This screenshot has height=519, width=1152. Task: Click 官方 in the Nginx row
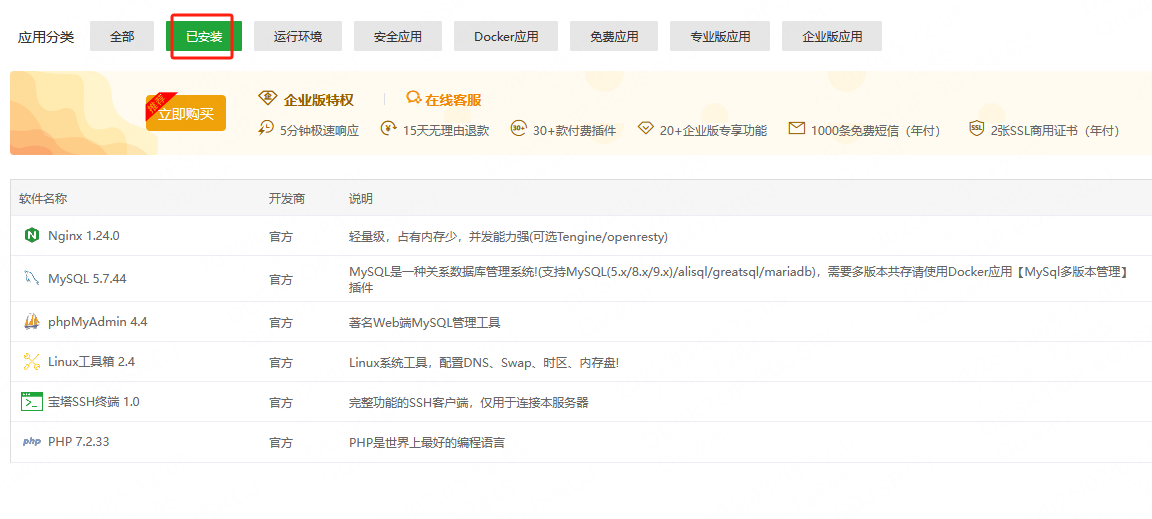(x=281, y=237)
